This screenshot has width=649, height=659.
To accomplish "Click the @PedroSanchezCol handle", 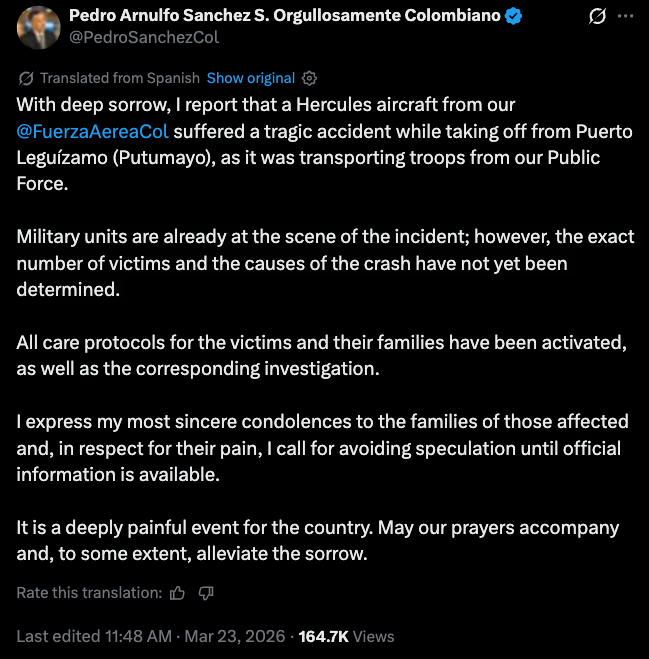I will 143,38.
